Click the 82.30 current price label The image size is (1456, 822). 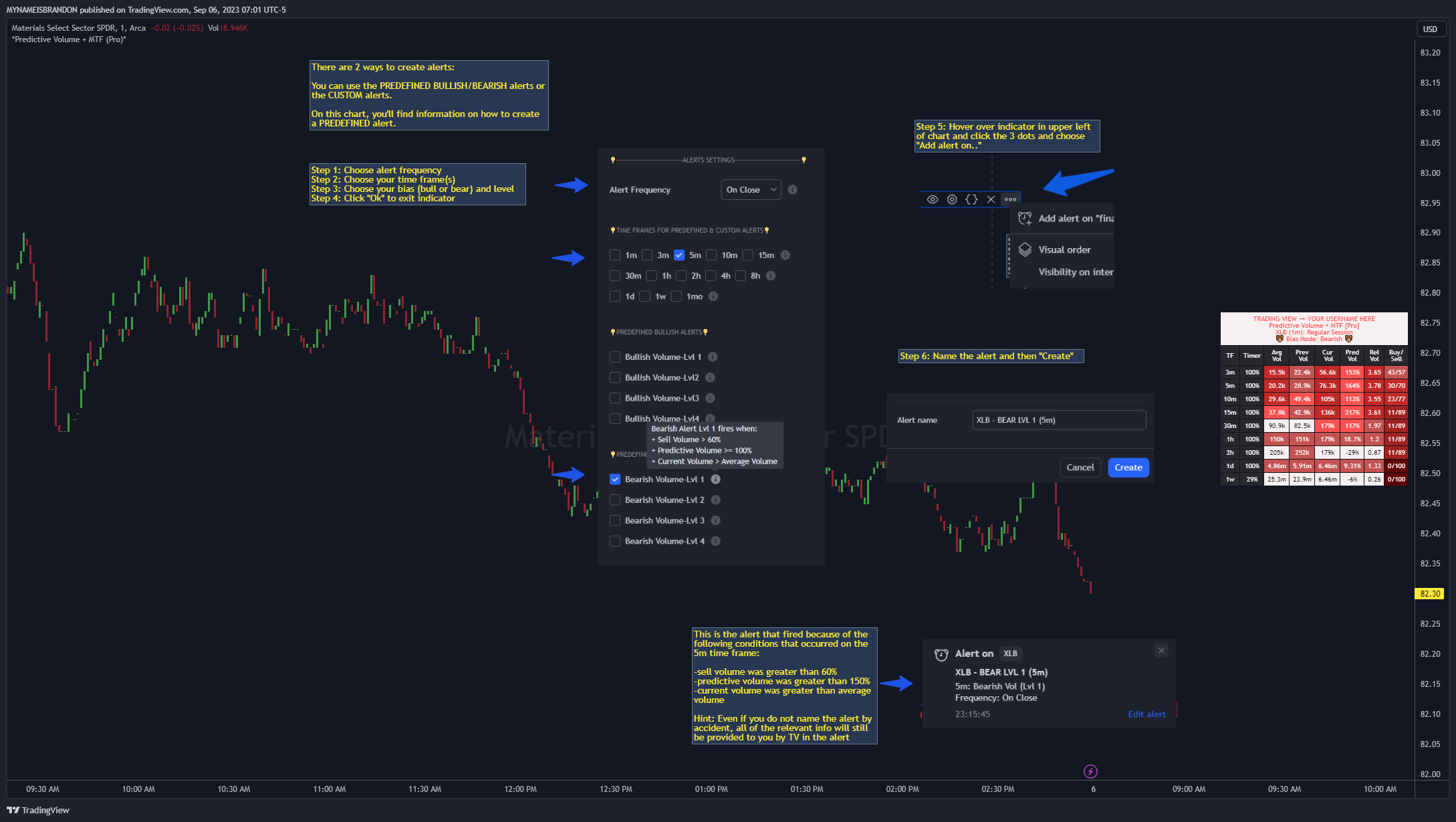[1430, 594]
